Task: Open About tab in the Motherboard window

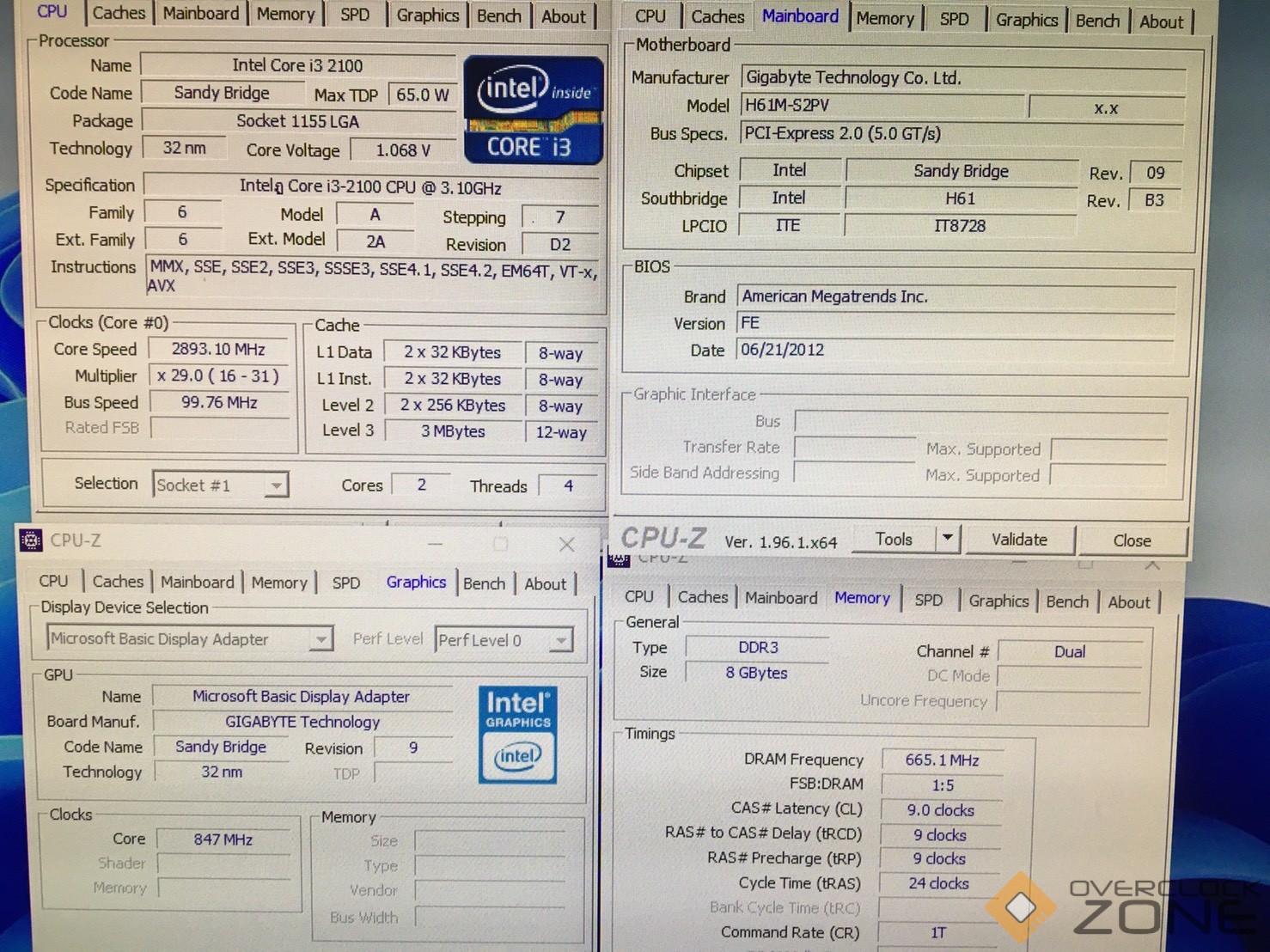Action: [1161, 21]
